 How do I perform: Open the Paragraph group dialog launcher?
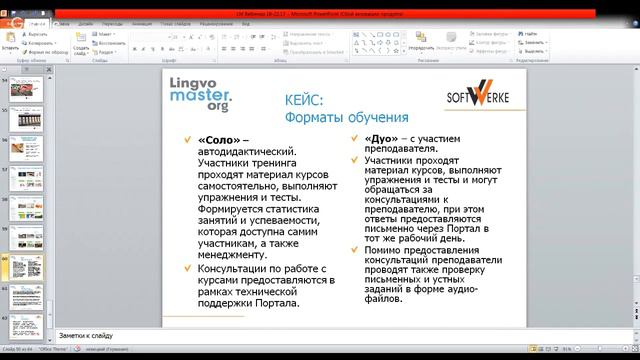(346, 60)
